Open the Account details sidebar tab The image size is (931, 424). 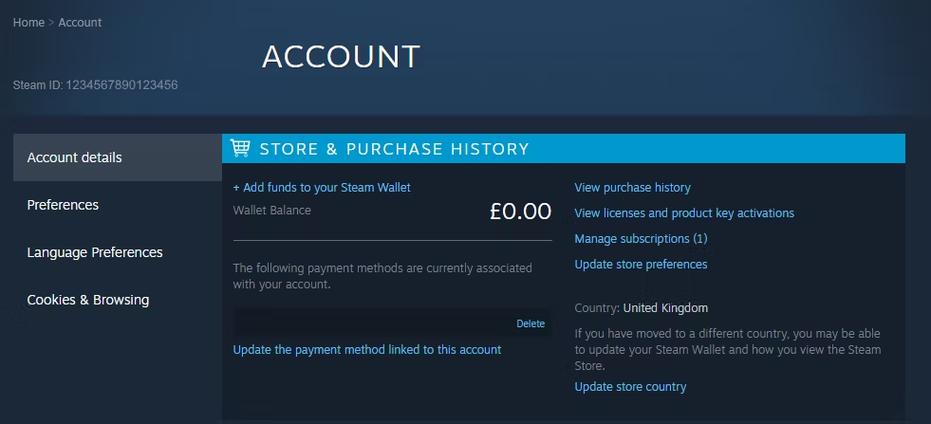[x=118, y=157]
